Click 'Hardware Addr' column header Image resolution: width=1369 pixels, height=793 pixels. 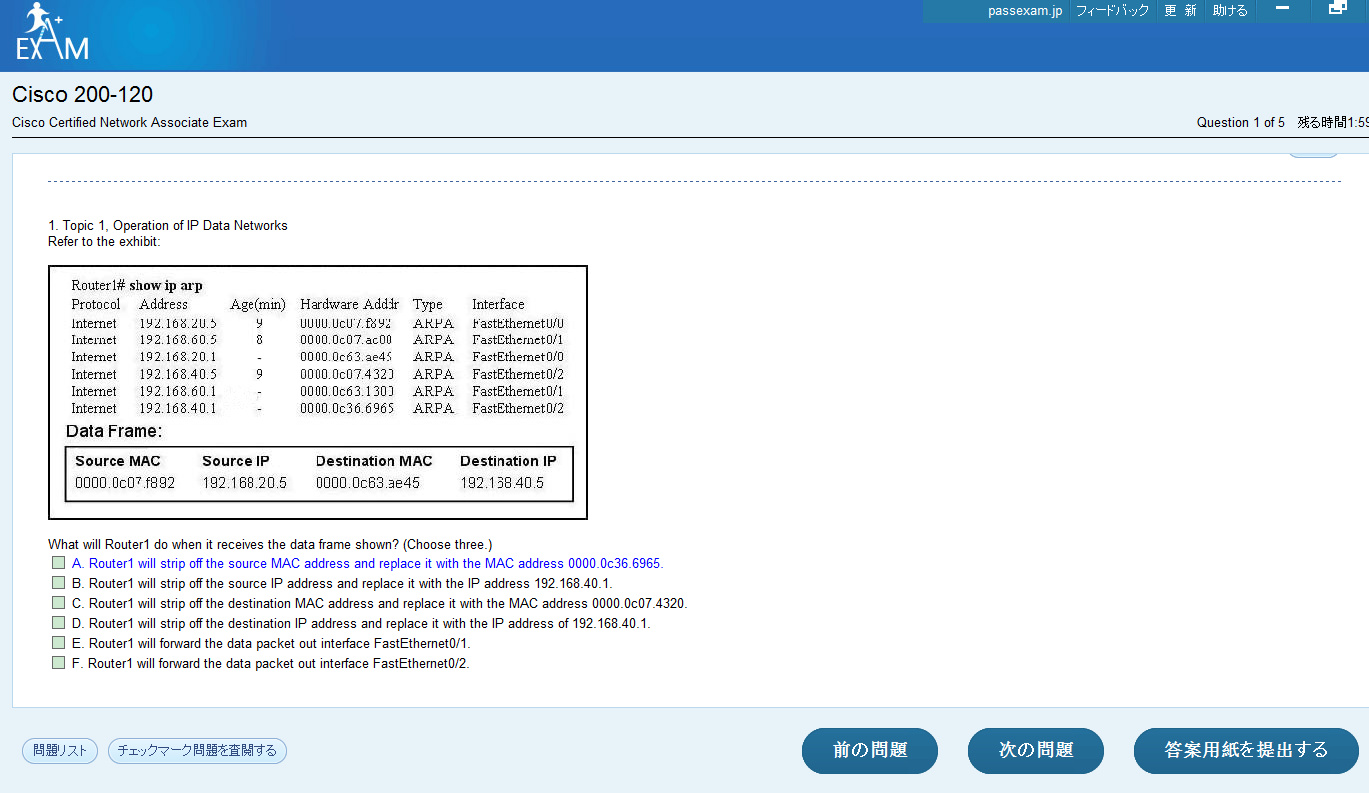(x=349, y=304)
